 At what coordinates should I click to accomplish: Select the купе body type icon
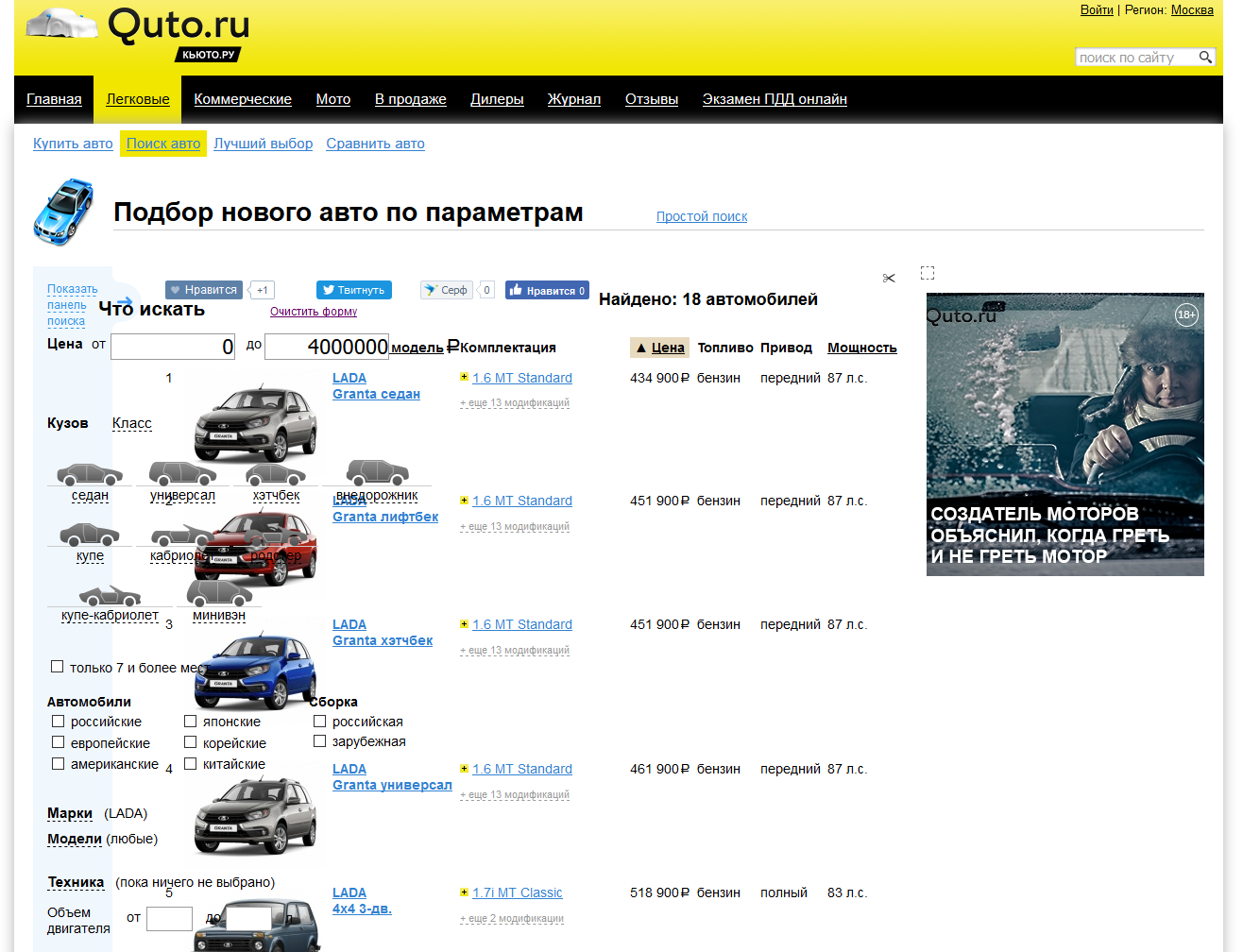coord(90,535)
